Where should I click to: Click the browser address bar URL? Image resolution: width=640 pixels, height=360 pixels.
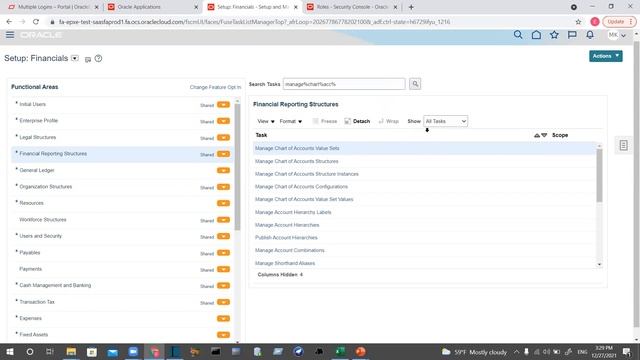[254, 22]
